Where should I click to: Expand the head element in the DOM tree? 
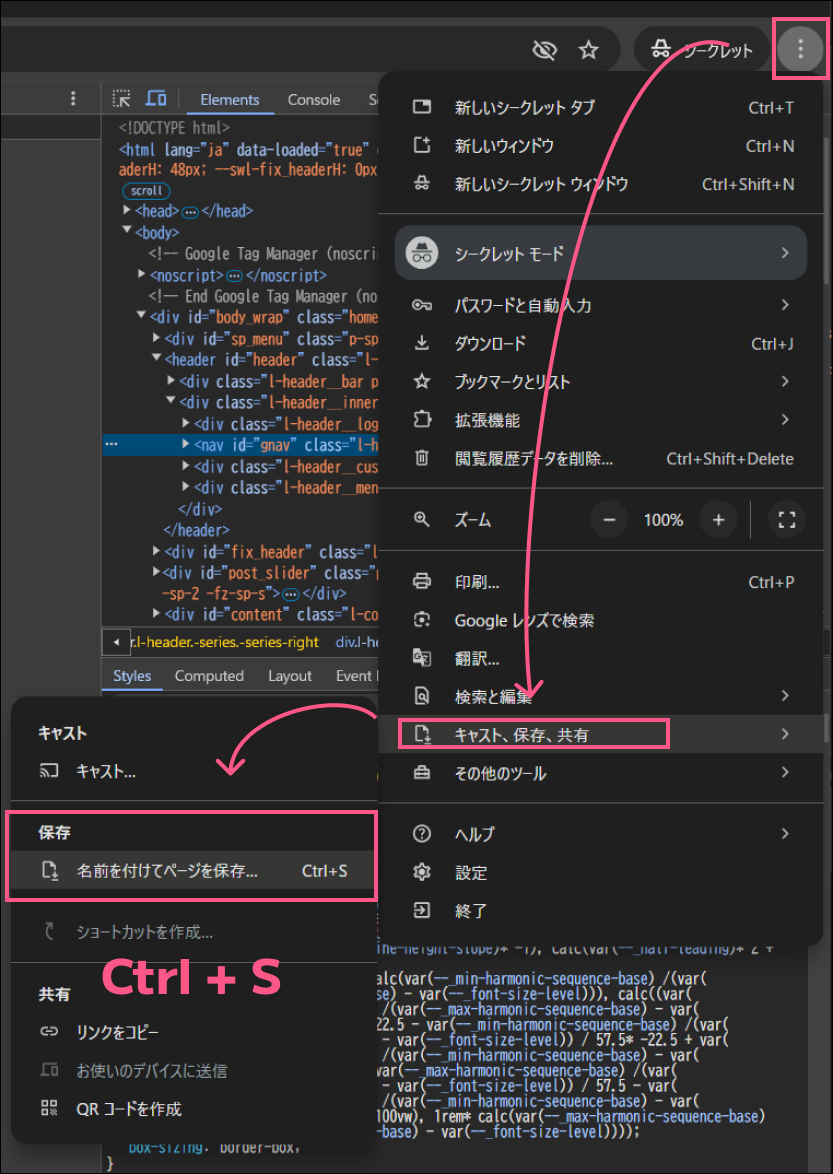click(127, 211)
